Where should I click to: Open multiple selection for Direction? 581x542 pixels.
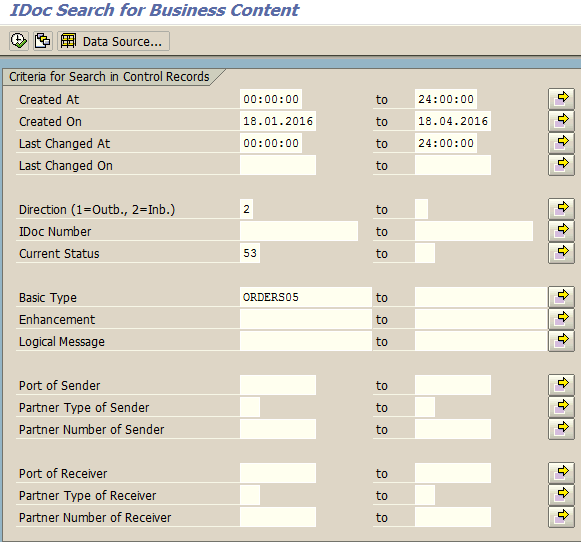561,209
